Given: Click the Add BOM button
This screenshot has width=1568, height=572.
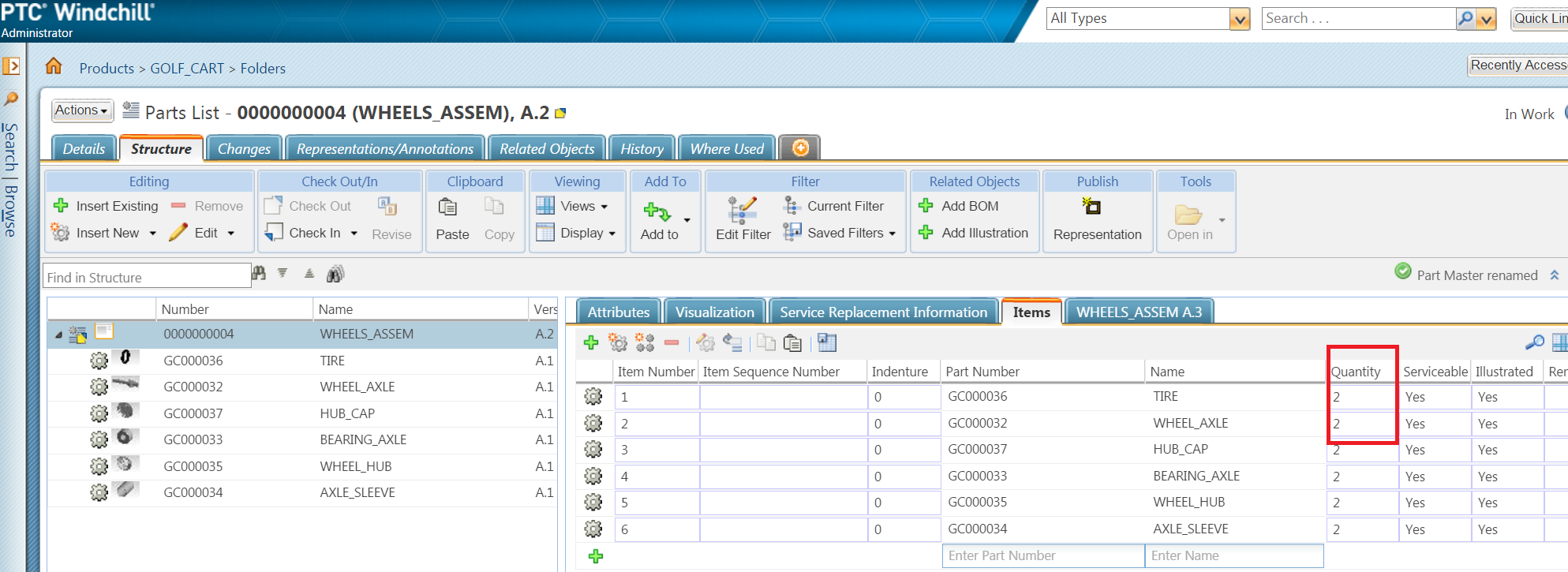Looking at the screenshot, I should click(958, 206).
